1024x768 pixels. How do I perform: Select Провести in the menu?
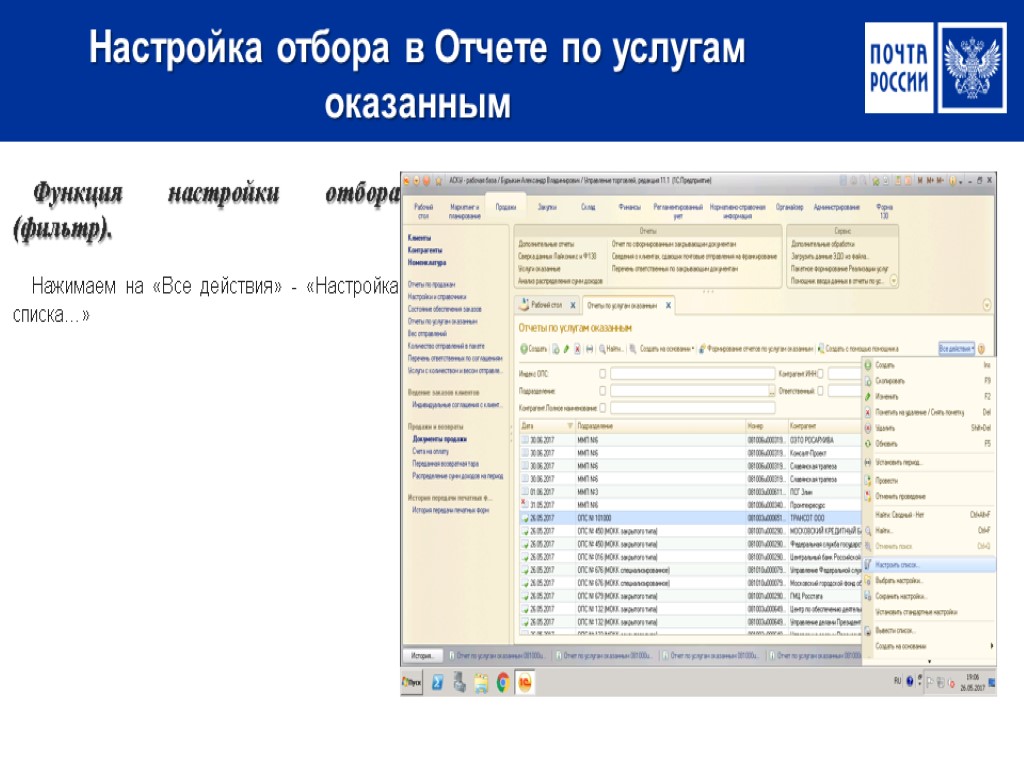click(x=929, y=481)
